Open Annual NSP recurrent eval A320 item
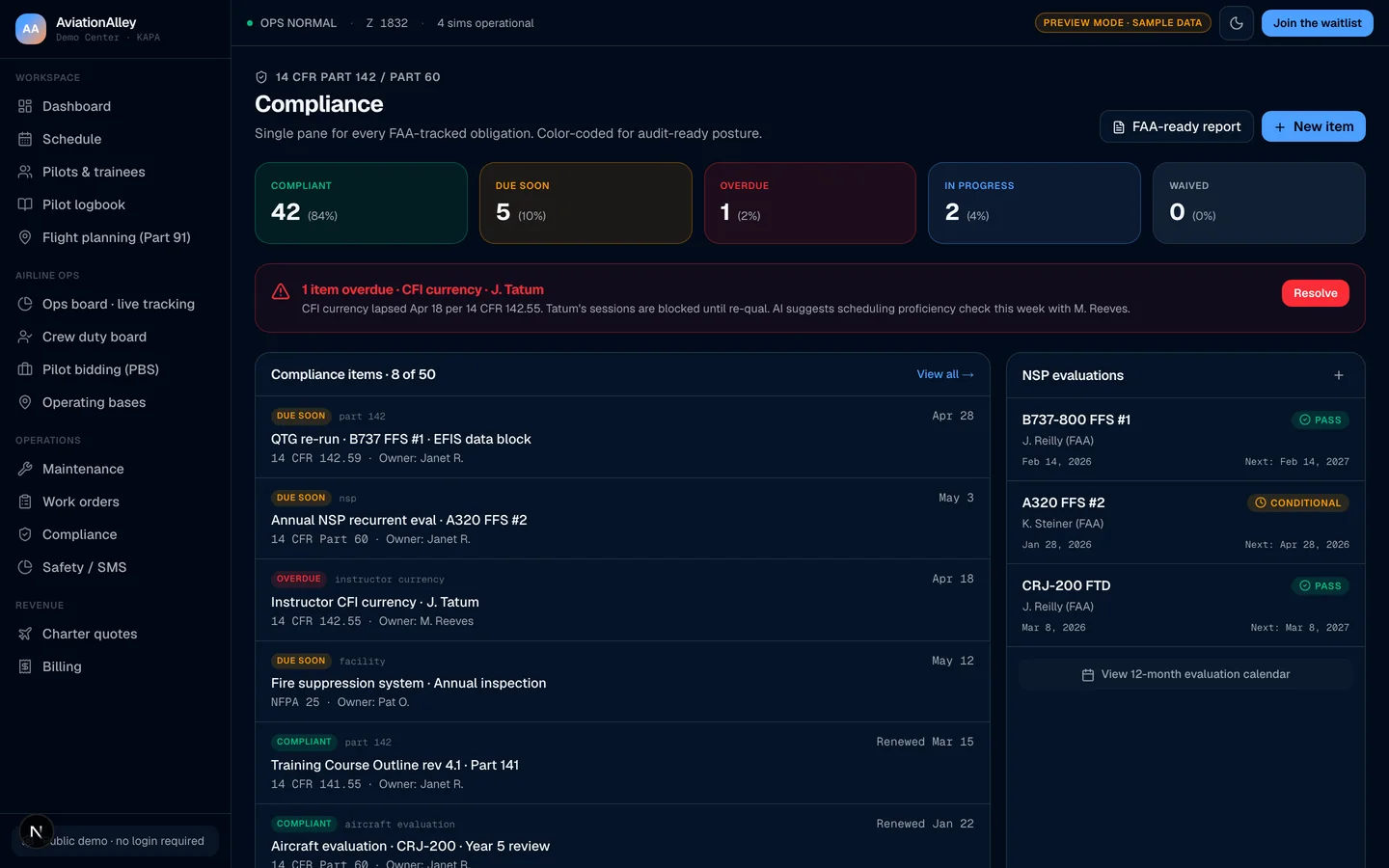 tap(622, 519)
